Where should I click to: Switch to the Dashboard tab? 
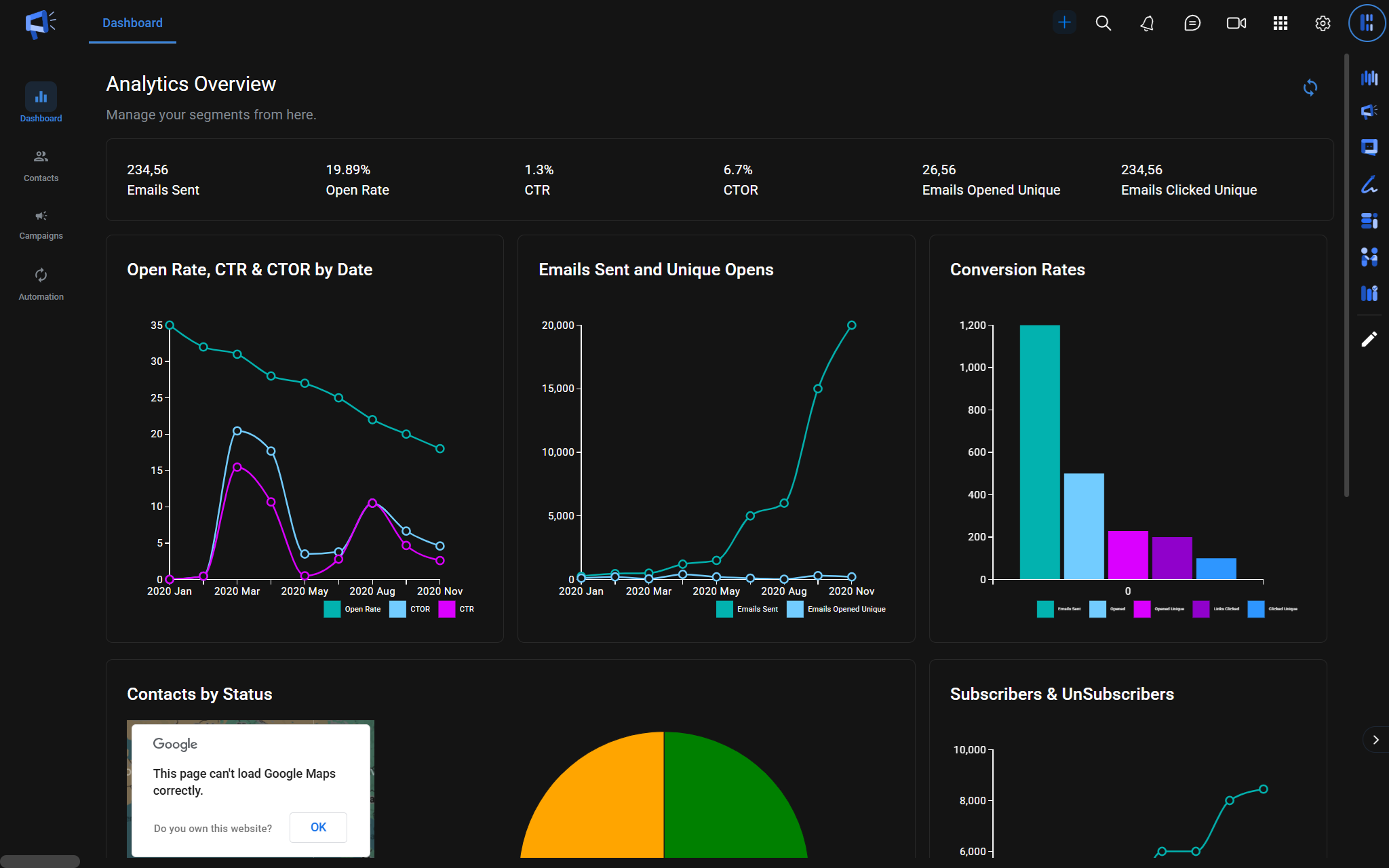point(132,23)
